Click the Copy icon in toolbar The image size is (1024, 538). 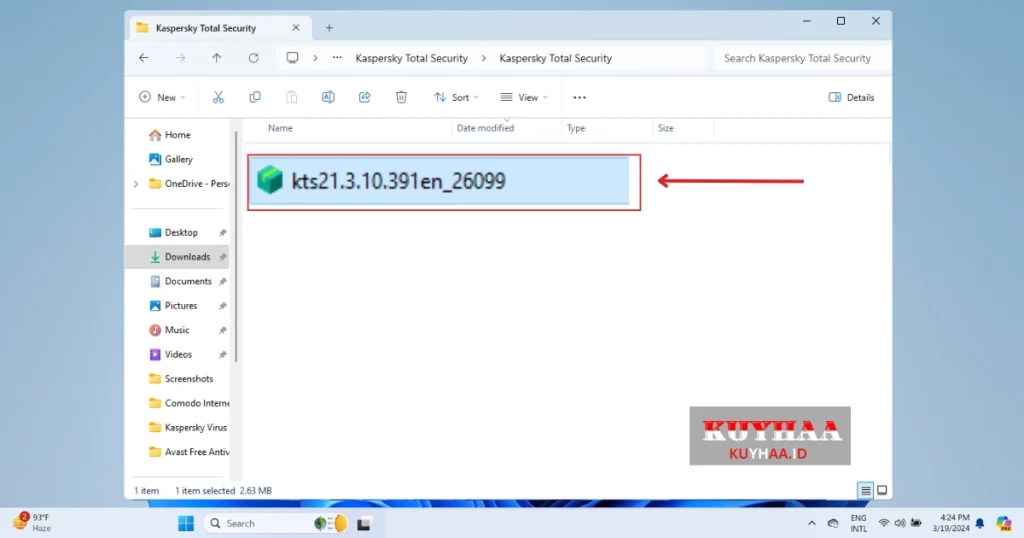(255, 97)
